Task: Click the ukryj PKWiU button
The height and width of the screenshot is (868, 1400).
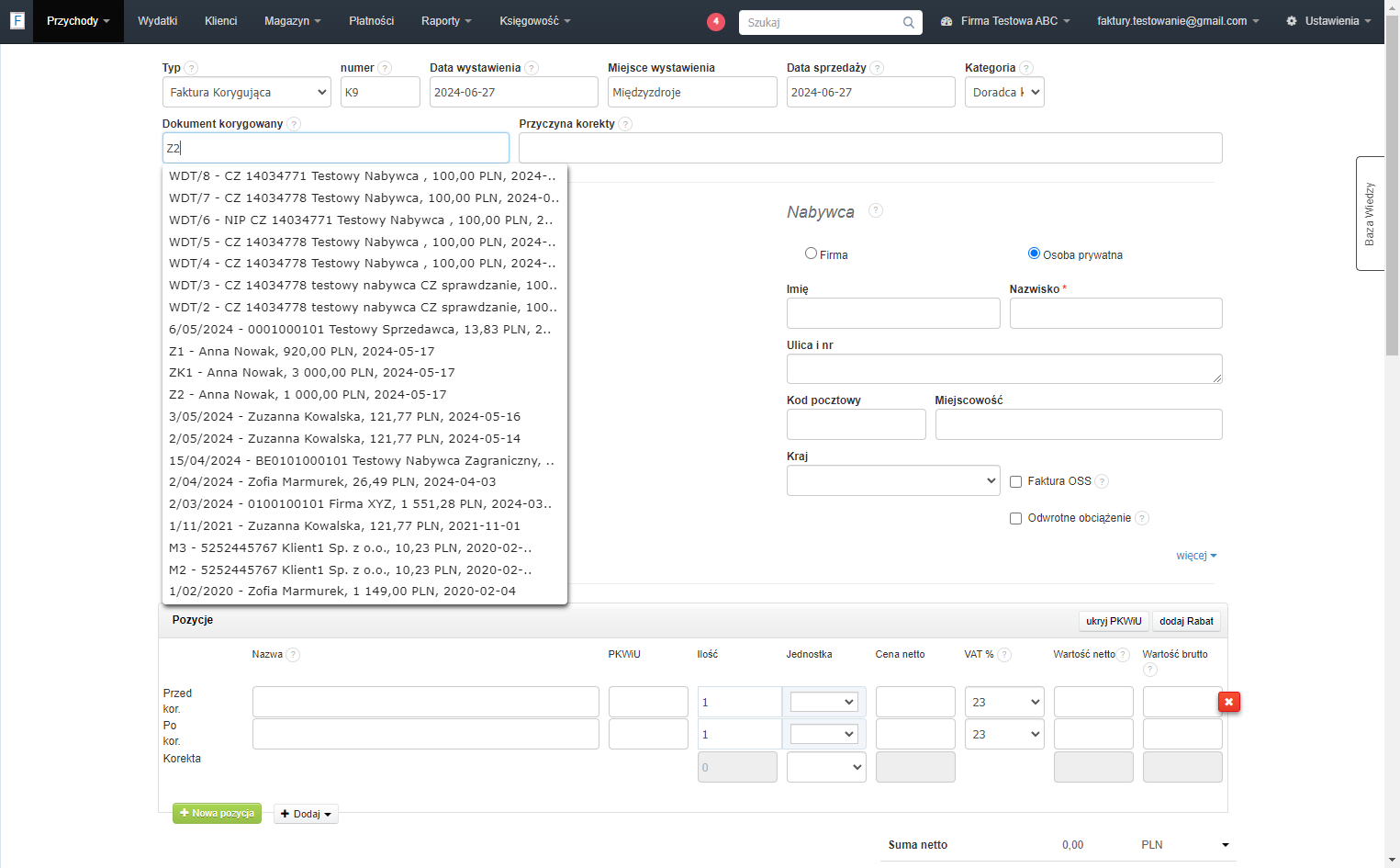Action: tap(1114, 622)
